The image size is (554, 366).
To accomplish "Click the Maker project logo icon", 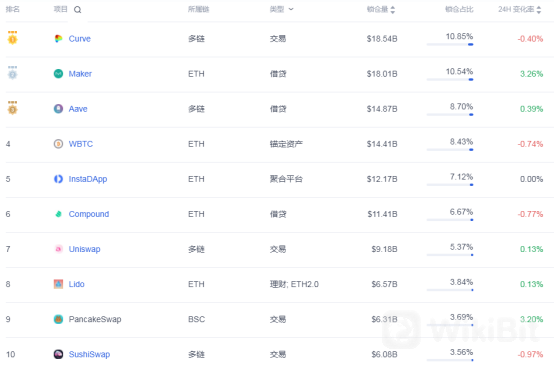I will point(58,73).
